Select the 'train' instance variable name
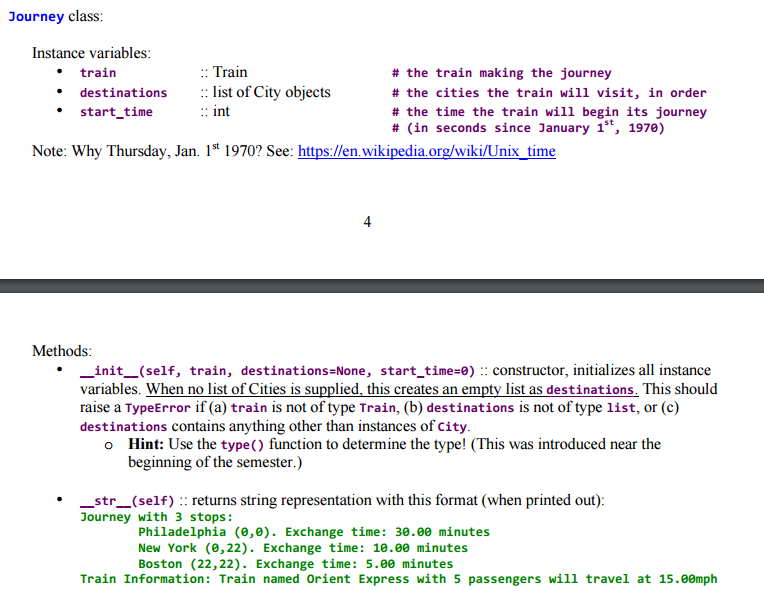Viewport: 764px width, 591px height. point(98,73)
